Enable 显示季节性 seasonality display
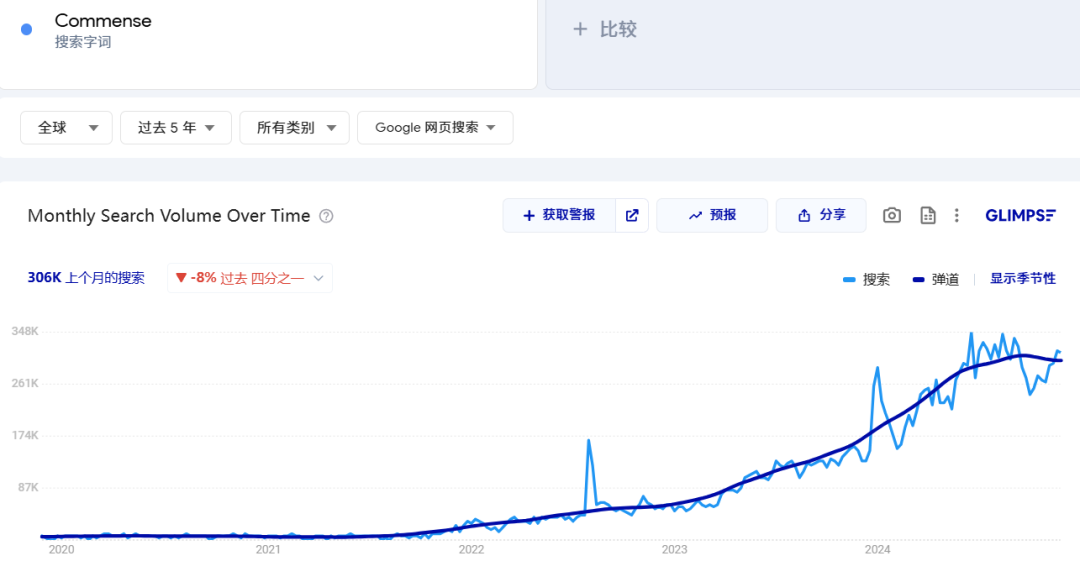This screenshot has width=1080, height=582. coord(1022,279)
